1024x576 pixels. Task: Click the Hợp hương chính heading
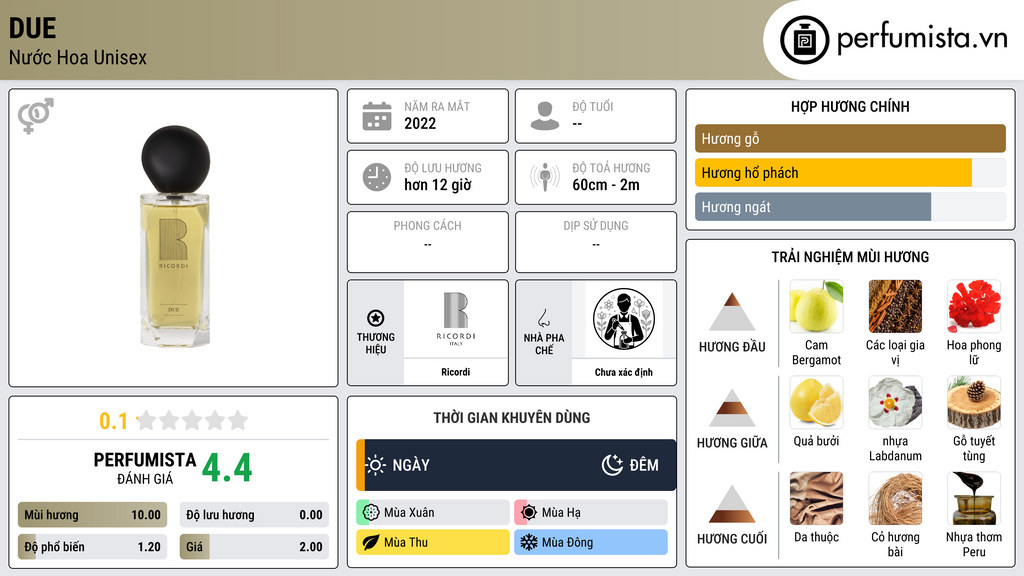[850, 106]
